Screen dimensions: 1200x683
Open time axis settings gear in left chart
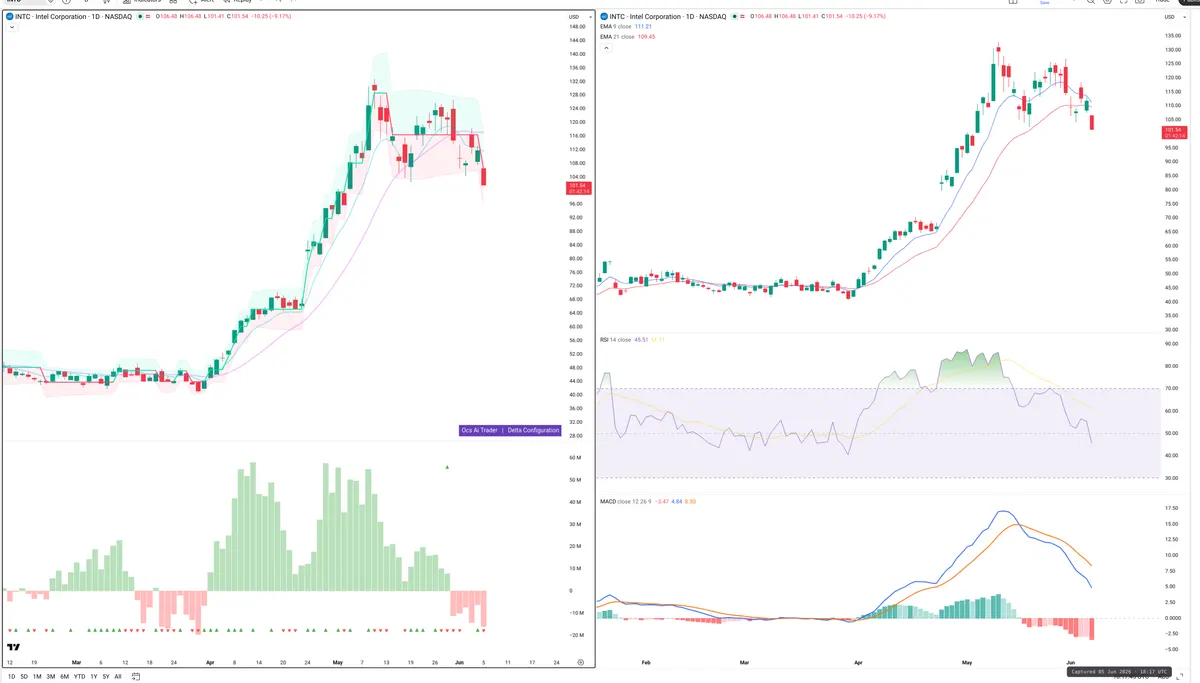pyautogui.click(x=581, y=662)
